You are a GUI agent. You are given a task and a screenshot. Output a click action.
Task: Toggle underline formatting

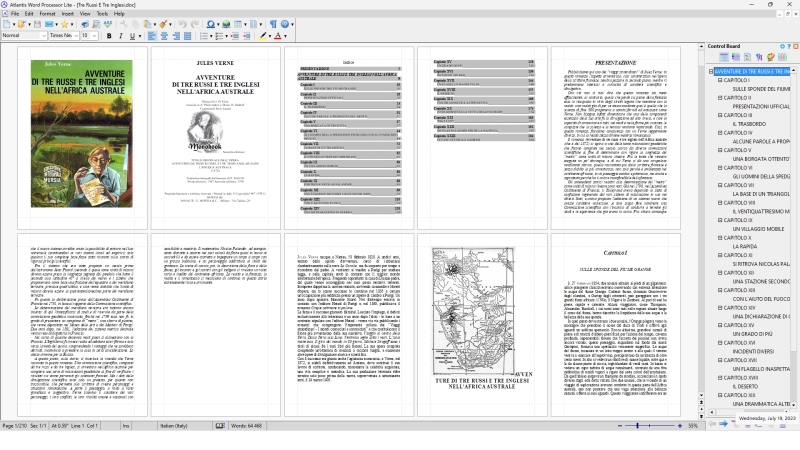(x=132, y=36)
